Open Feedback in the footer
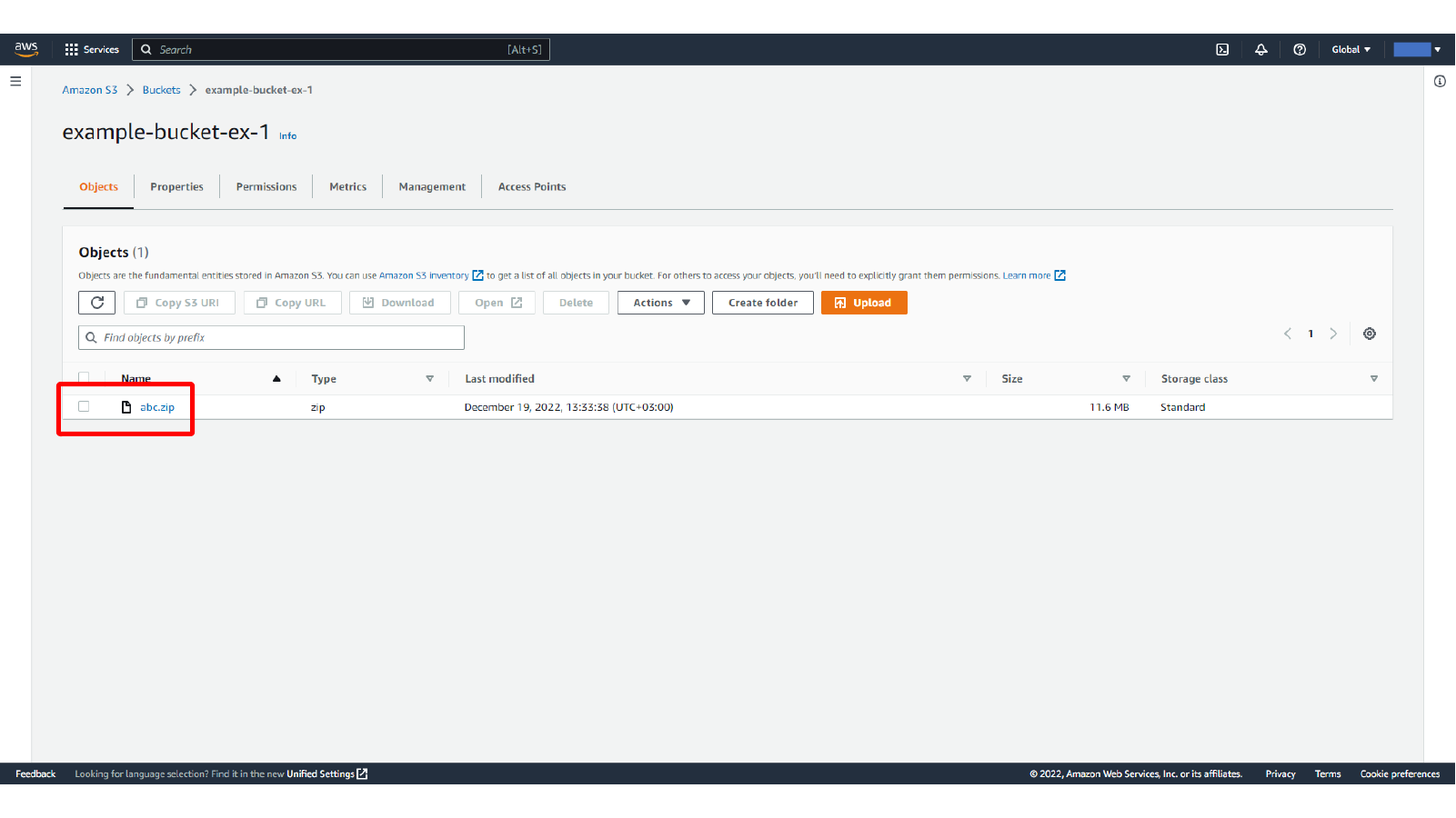The image size is (1456, 818). [35, 774]
